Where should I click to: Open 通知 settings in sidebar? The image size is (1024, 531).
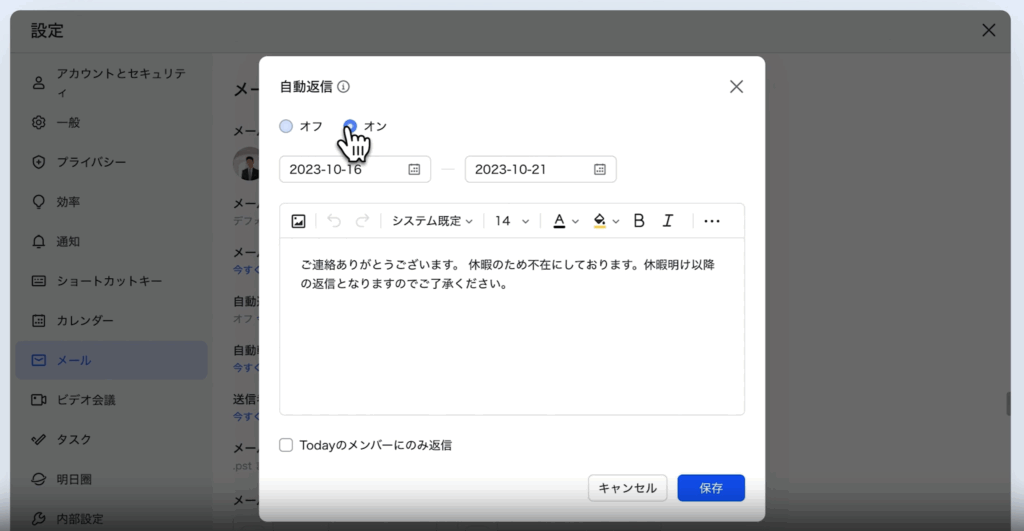[68, 241]
